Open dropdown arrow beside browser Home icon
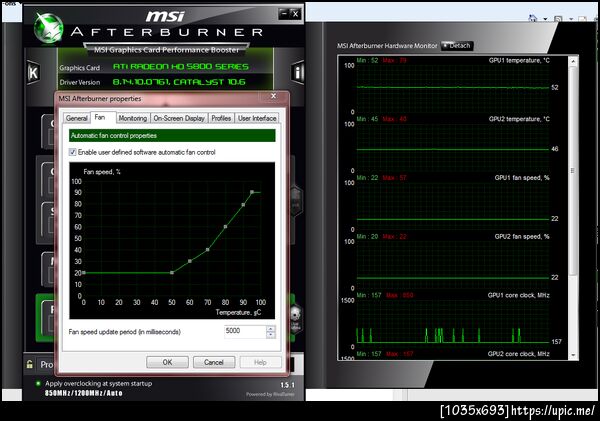 (x=545, y=18)
